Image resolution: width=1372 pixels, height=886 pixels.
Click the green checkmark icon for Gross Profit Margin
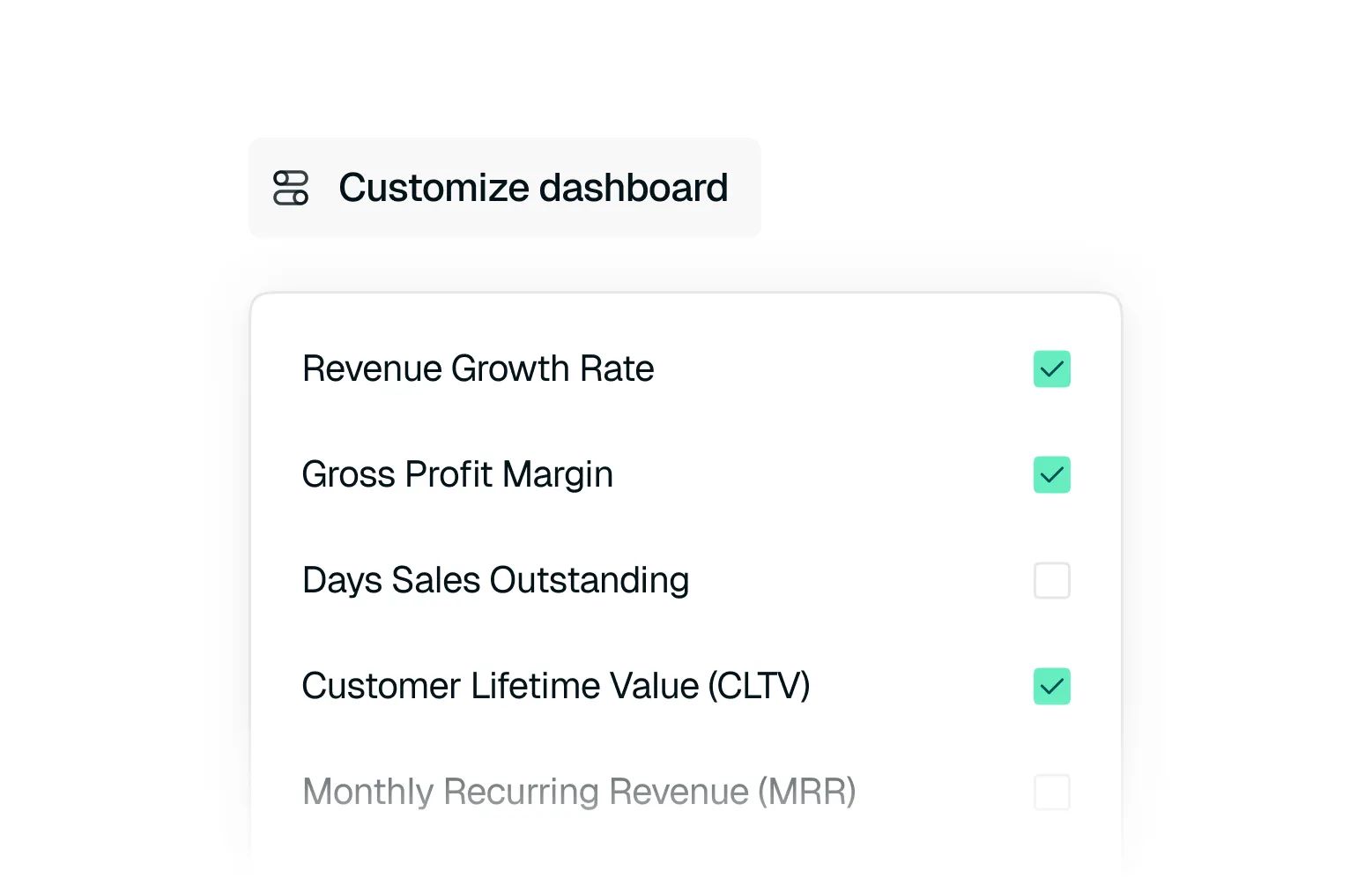(1051, 475)
